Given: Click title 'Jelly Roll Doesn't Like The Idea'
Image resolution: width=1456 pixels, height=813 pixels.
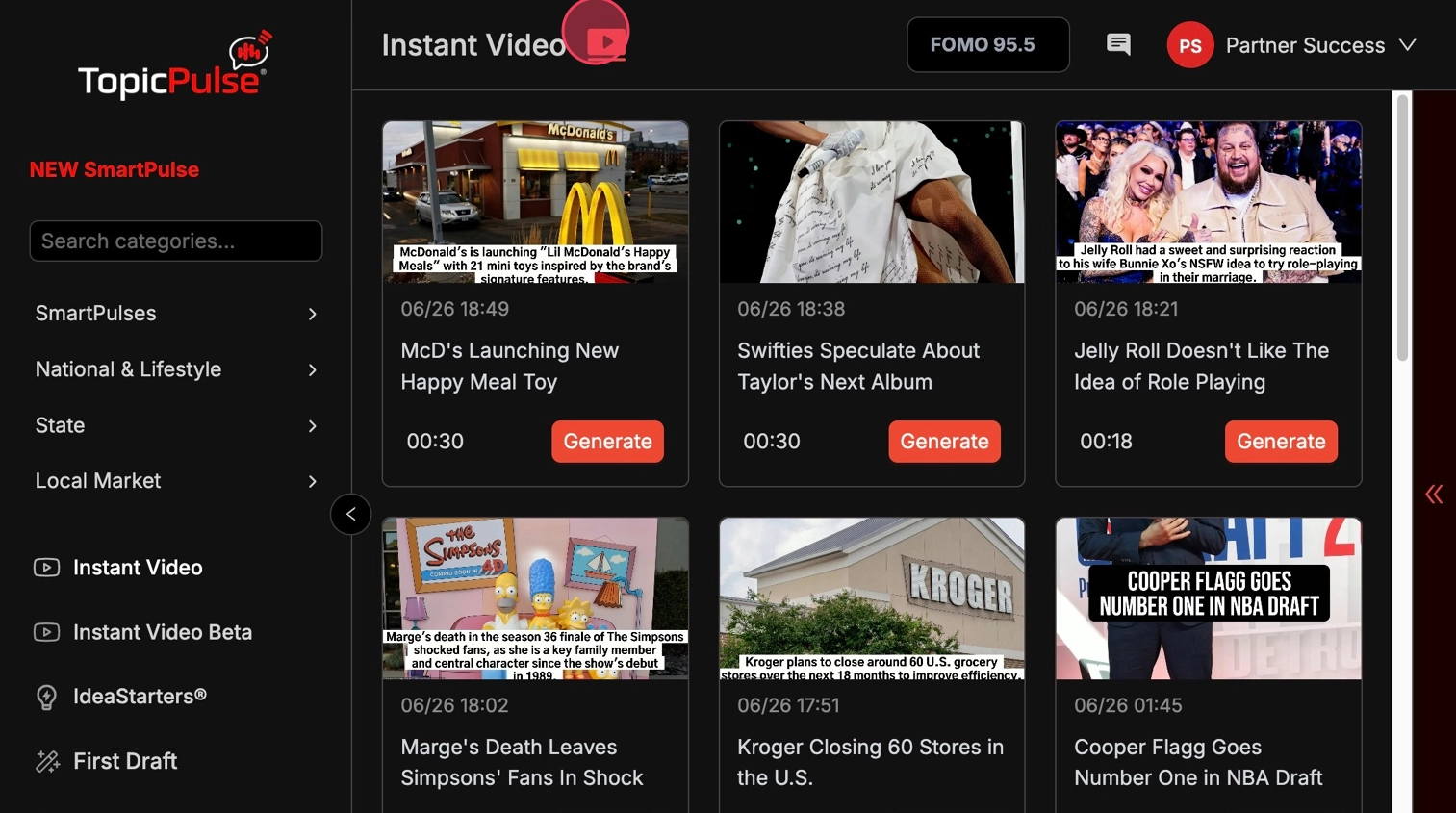Looking at the screenshot, I should pyautogui.click(x=1201, y=367).
